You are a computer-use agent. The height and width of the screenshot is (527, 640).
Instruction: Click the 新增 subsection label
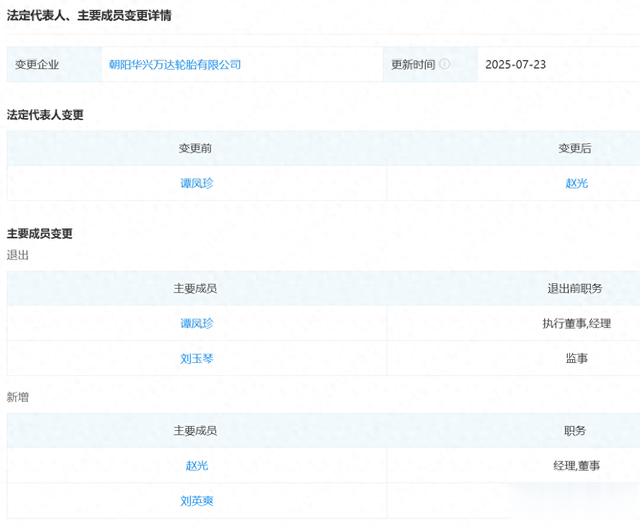(18, 397)
